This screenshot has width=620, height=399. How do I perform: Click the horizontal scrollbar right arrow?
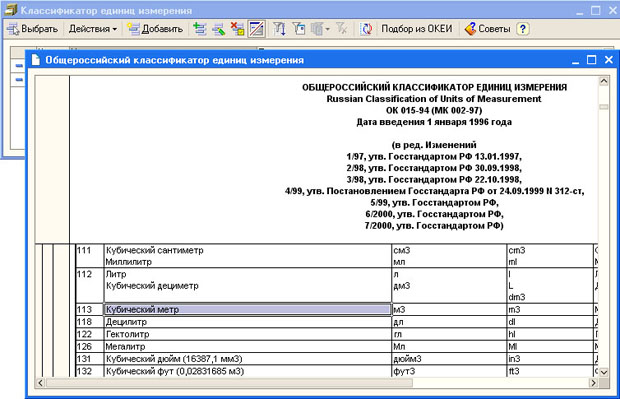click(x=593, y=383)
